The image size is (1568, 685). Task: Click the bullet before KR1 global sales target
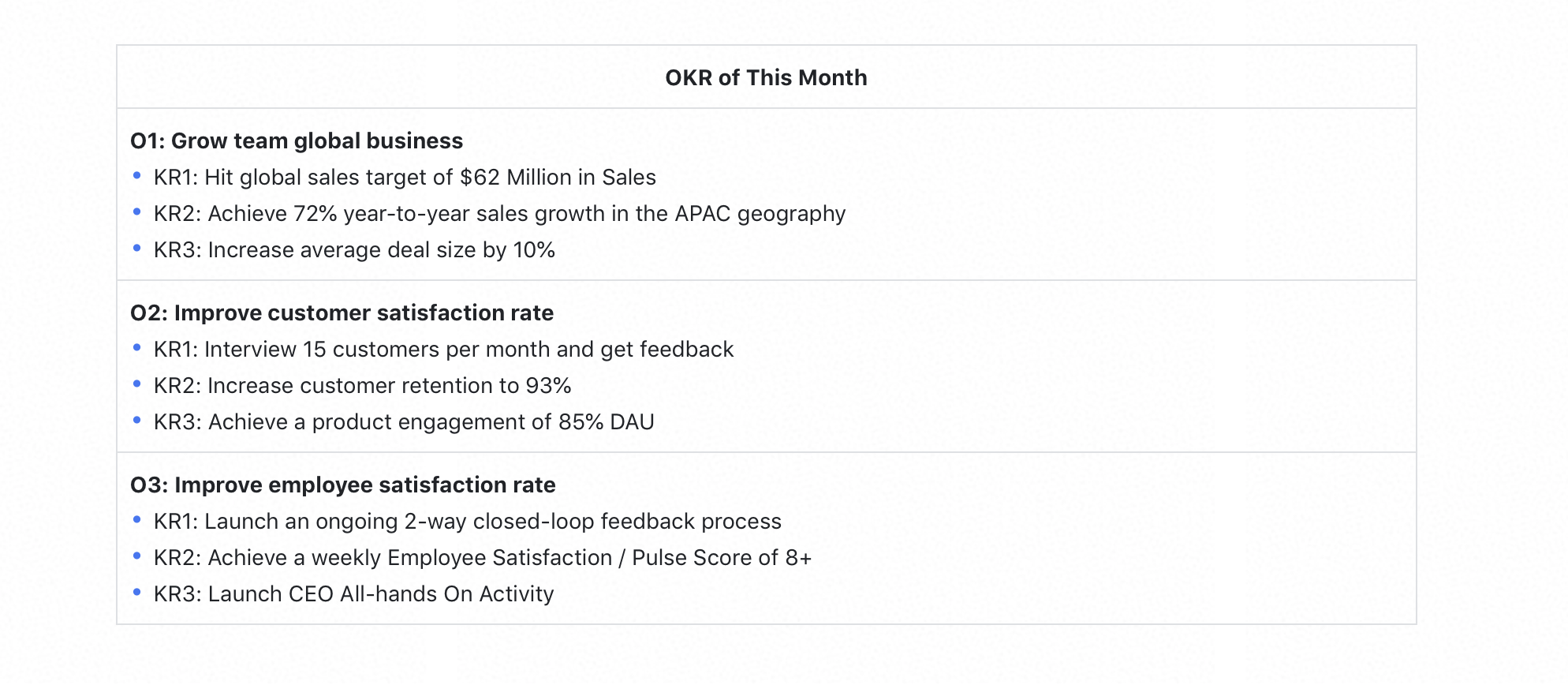click(137, 175)
